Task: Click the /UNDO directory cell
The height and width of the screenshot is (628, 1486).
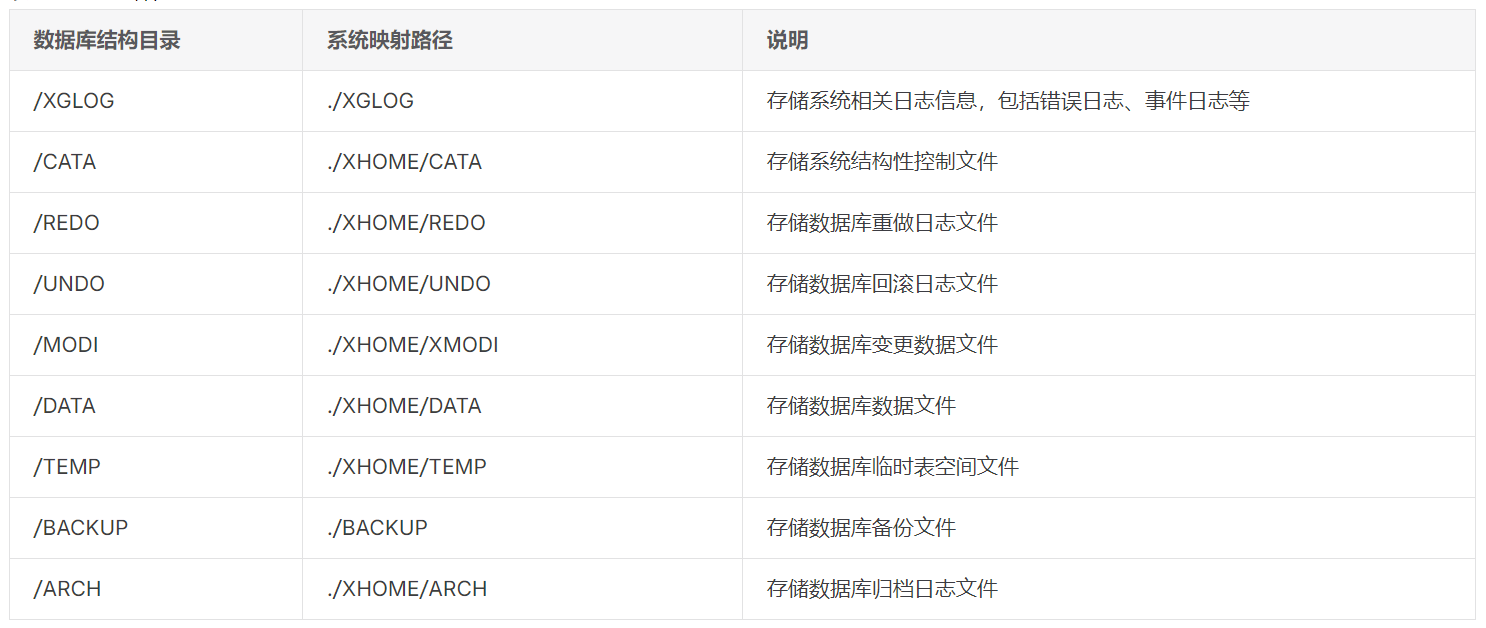Action: (x=69, y=284)
